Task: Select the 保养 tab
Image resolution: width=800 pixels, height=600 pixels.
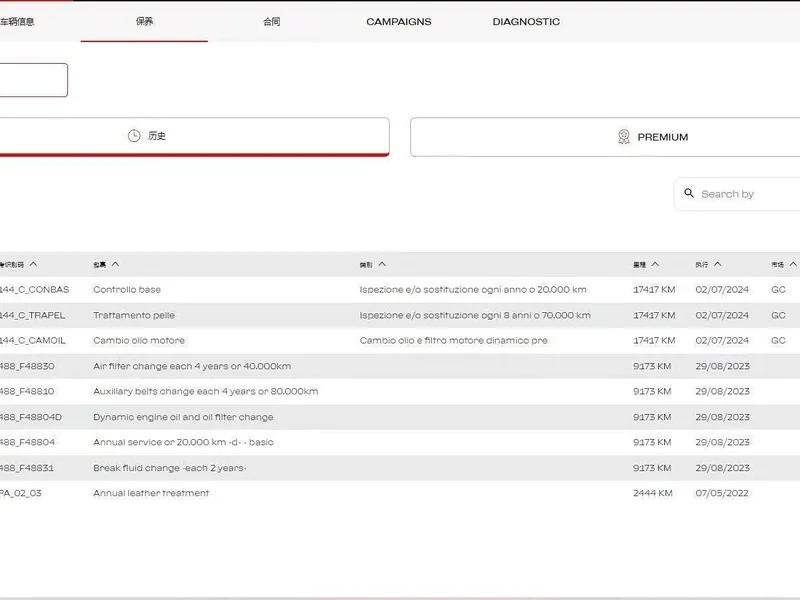Action: point(144,21)
